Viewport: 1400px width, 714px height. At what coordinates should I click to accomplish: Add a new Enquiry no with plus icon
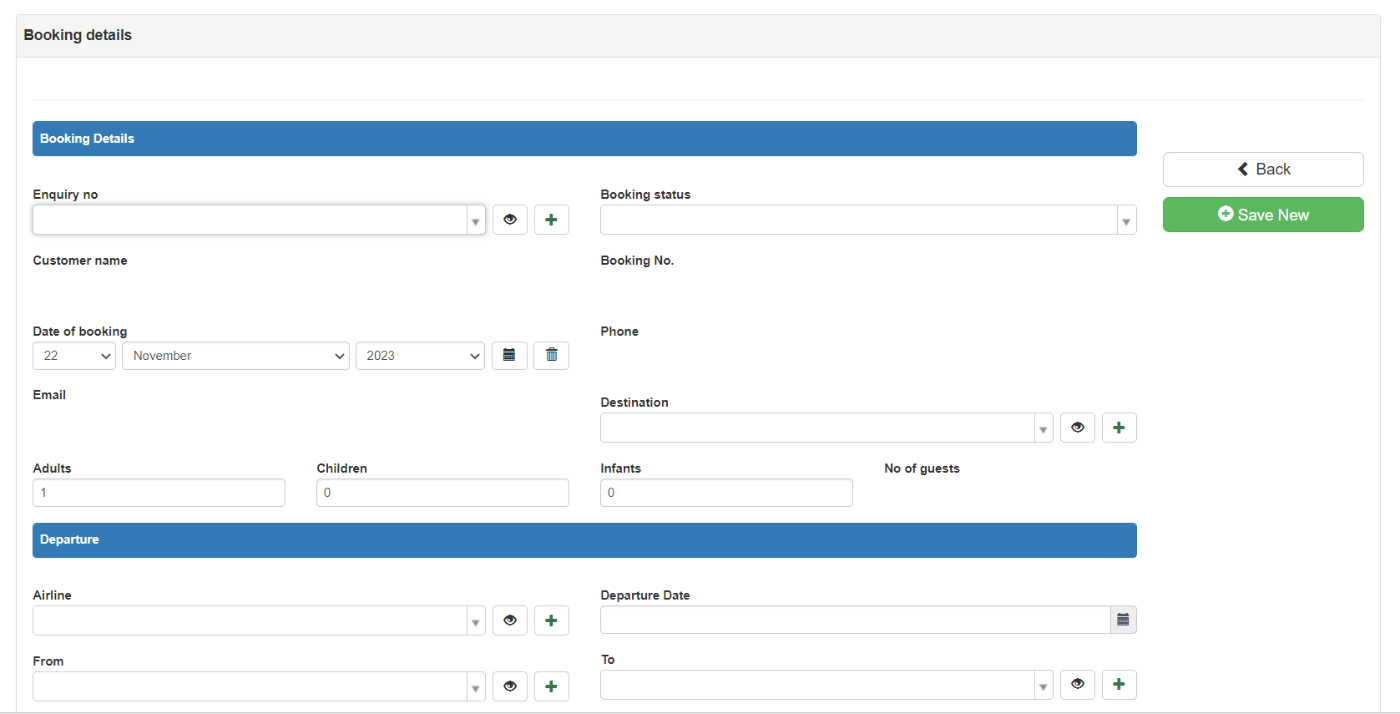[551, 220]
